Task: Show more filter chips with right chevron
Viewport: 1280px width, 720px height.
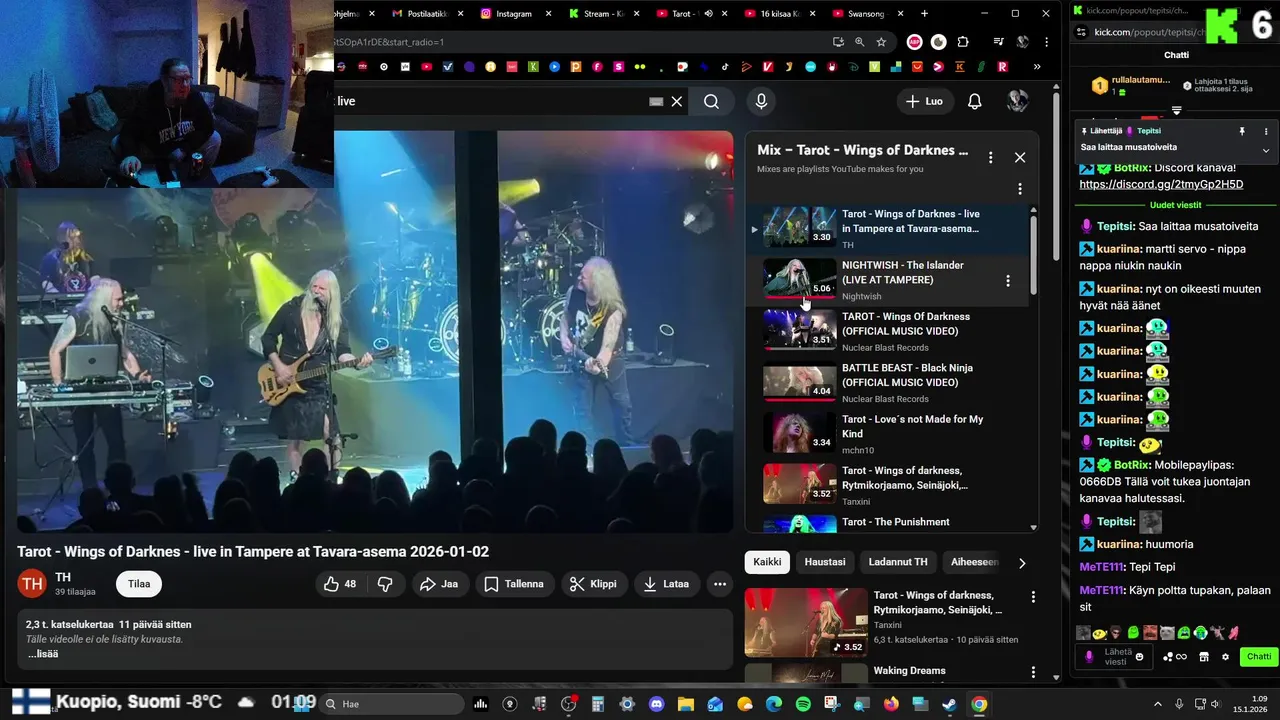Action: point(1021,563)
